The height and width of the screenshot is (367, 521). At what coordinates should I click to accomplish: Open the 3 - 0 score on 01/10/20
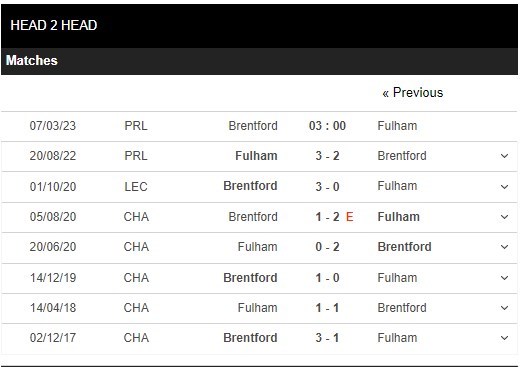[x=327, y=186]
